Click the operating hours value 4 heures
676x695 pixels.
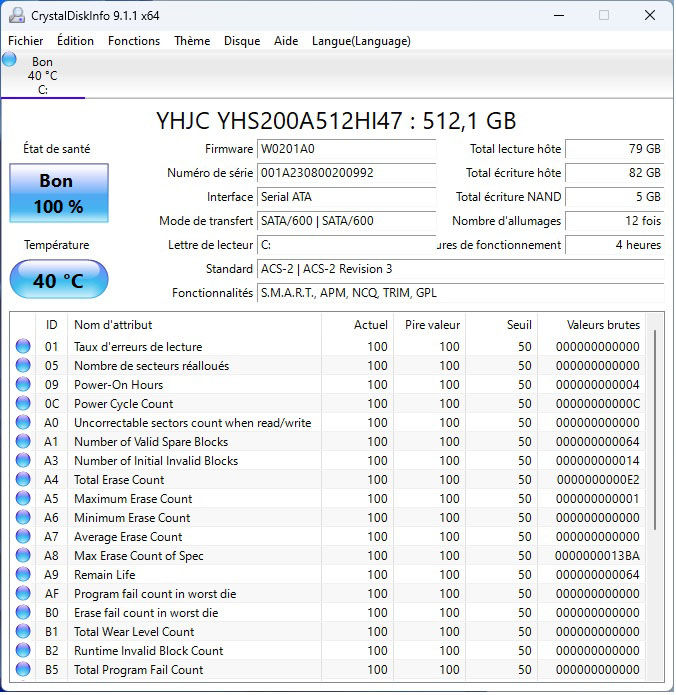click(x=615, y=245)
